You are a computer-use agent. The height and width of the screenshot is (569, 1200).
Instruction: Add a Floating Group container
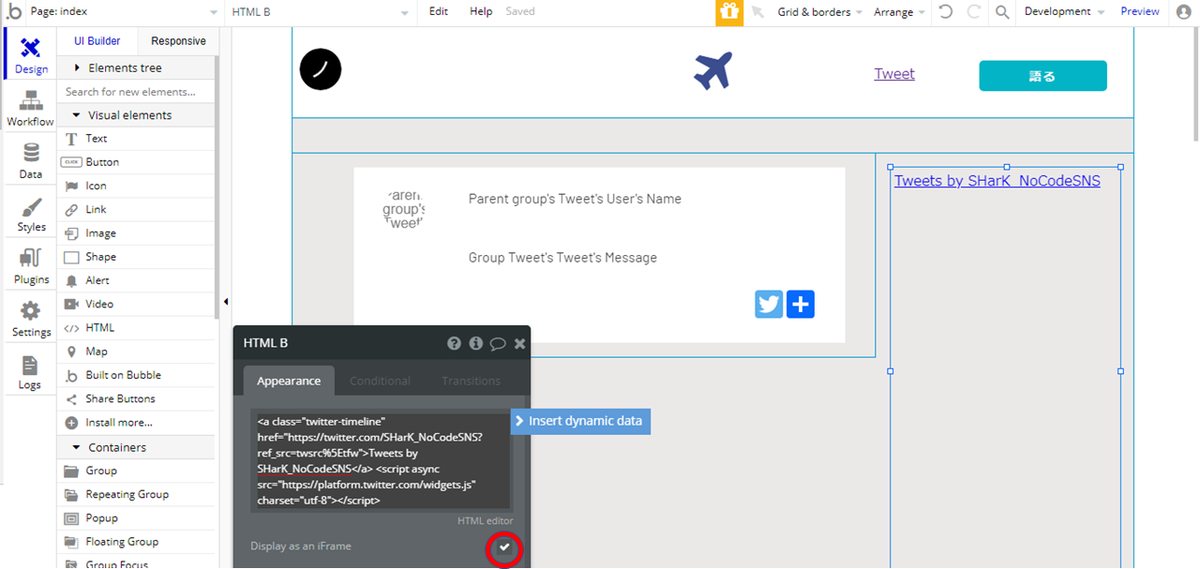136,542
